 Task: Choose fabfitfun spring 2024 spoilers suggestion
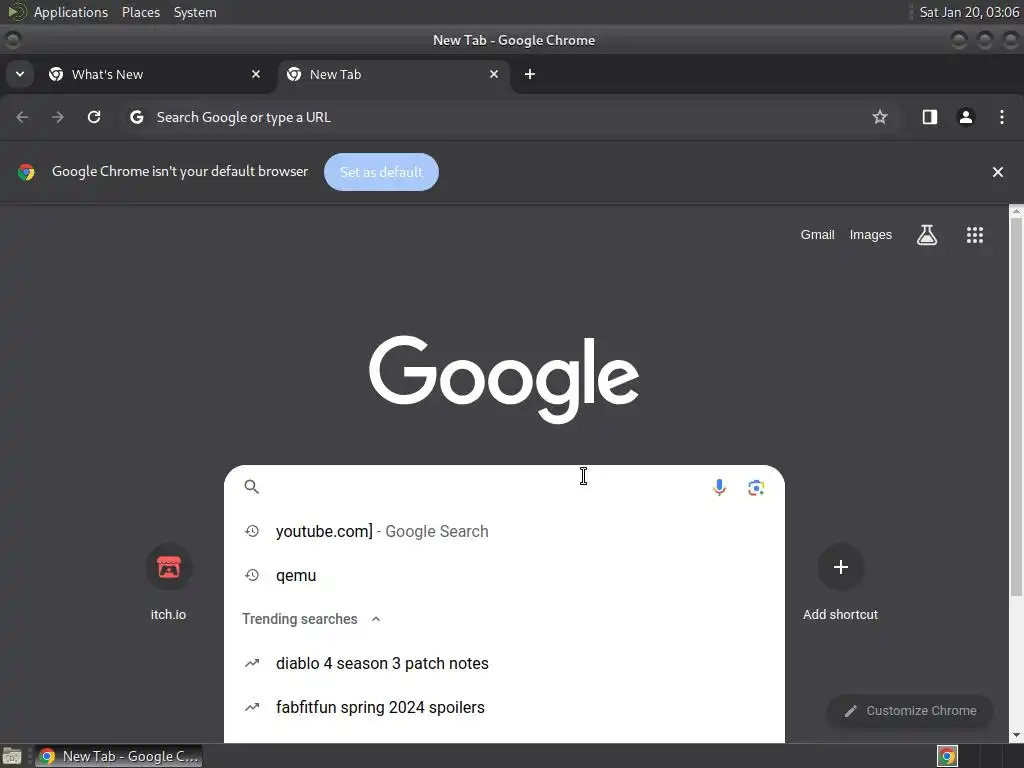point(504,707)
